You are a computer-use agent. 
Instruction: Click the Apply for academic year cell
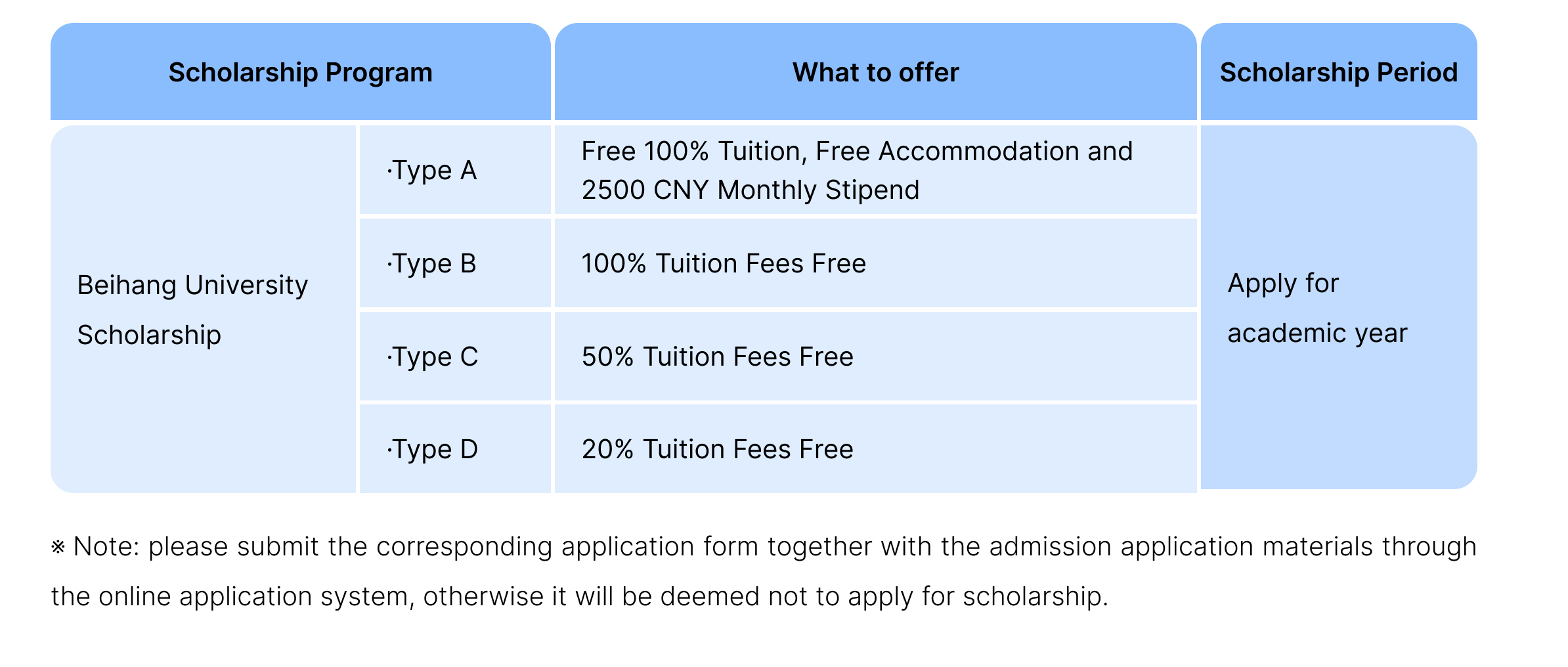[1317, 309]
